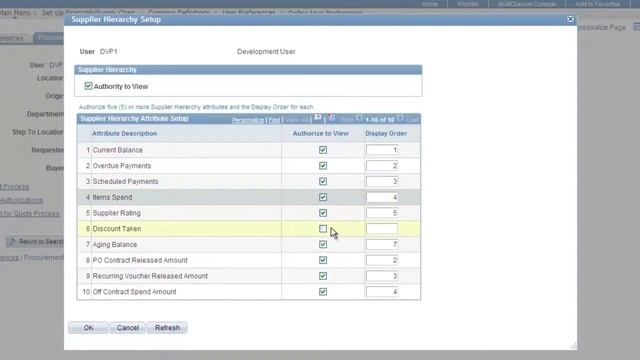Open MultiChannel Console in top navigation
Screen dimensions: 640x360
click(527, 4)
